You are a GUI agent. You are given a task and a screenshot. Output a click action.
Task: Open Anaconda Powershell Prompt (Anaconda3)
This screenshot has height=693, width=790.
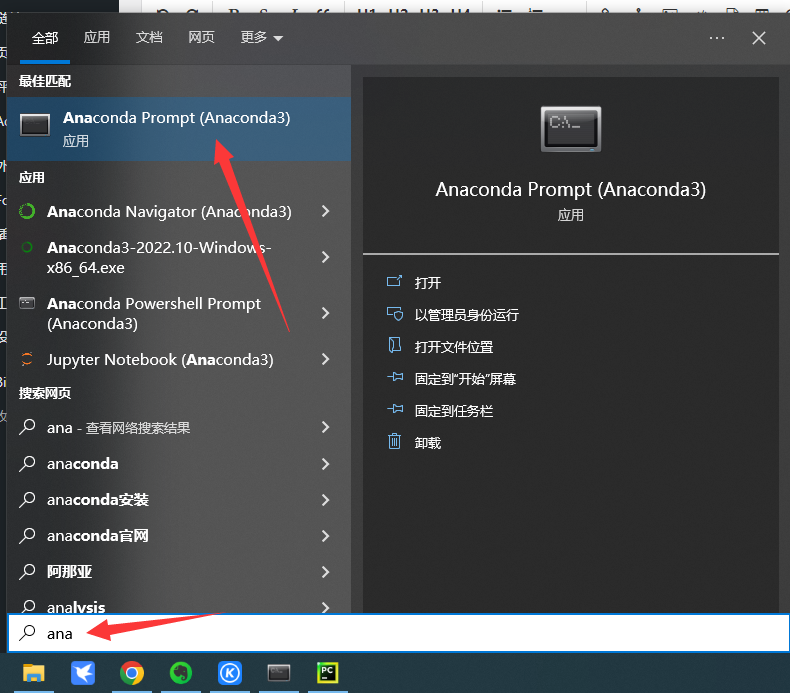click(154, 313)
